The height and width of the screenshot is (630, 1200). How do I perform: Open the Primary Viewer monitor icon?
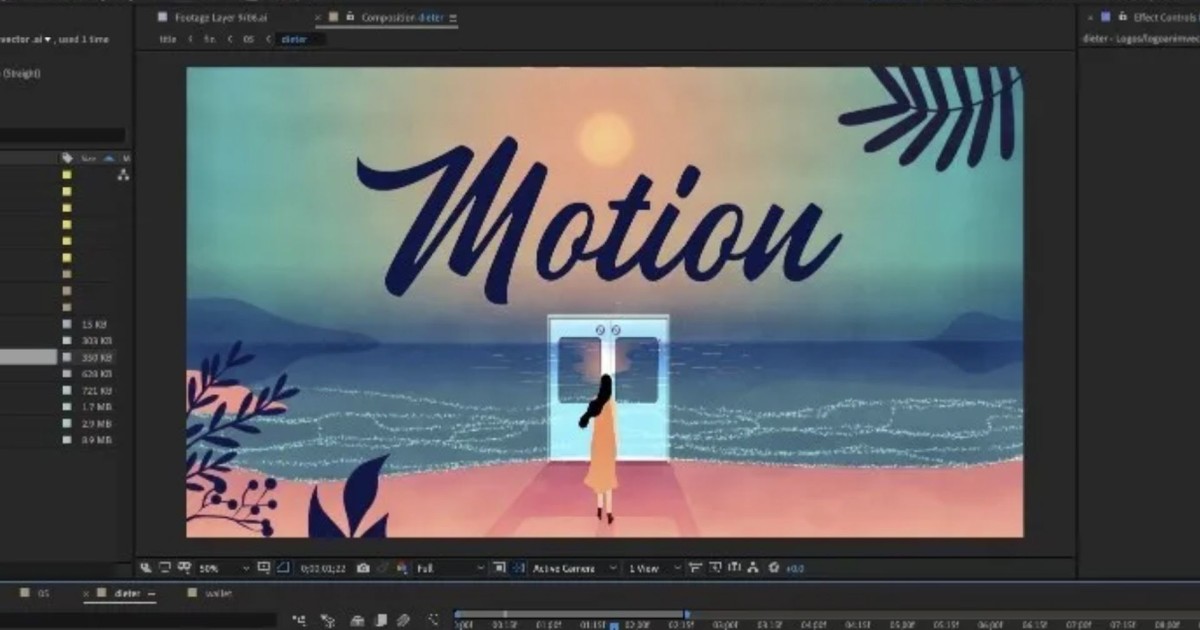pos(165,567)
